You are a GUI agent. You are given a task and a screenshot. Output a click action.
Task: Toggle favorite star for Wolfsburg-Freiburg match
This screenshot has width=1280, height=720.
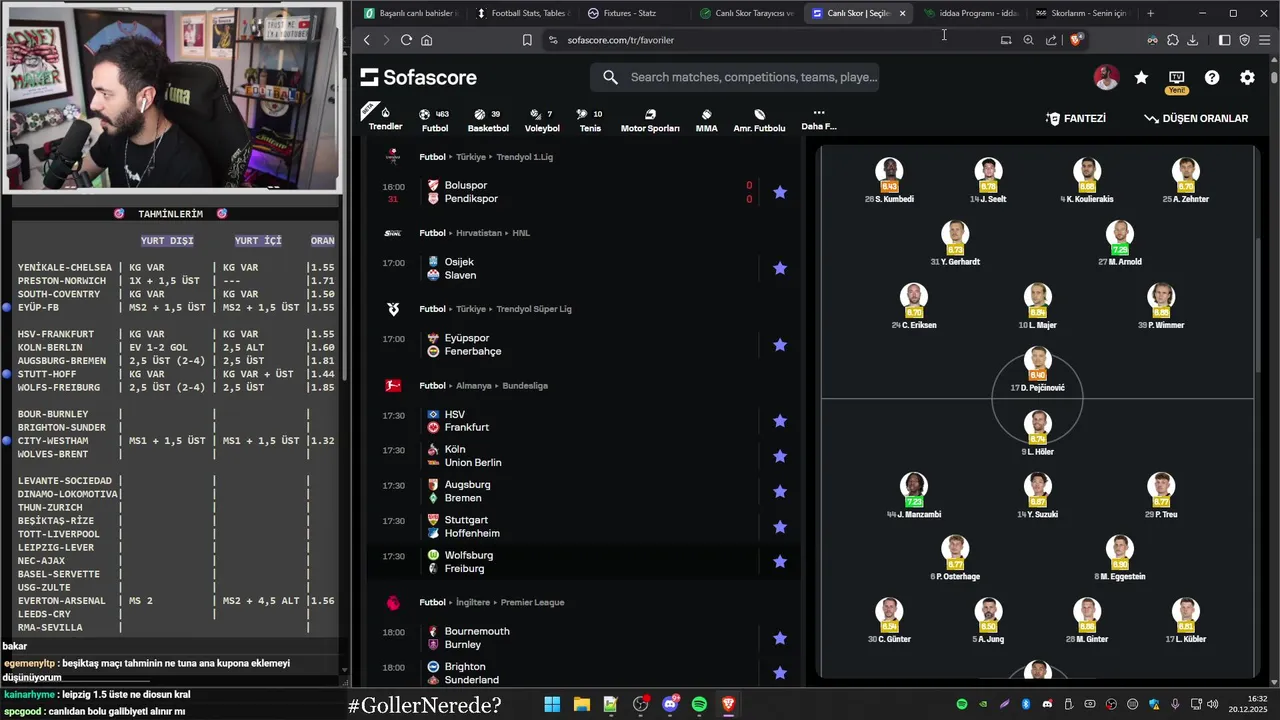click(x=780, y=562)
